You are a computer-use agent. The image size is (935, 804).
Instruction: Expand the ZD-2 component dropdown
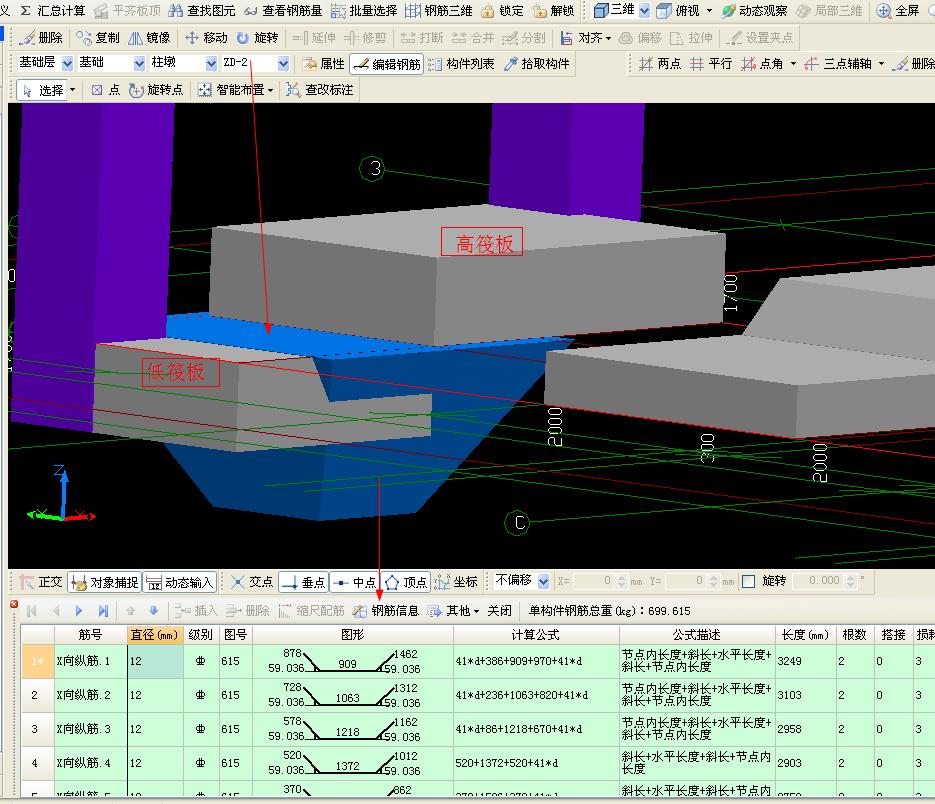click(283, 63)
